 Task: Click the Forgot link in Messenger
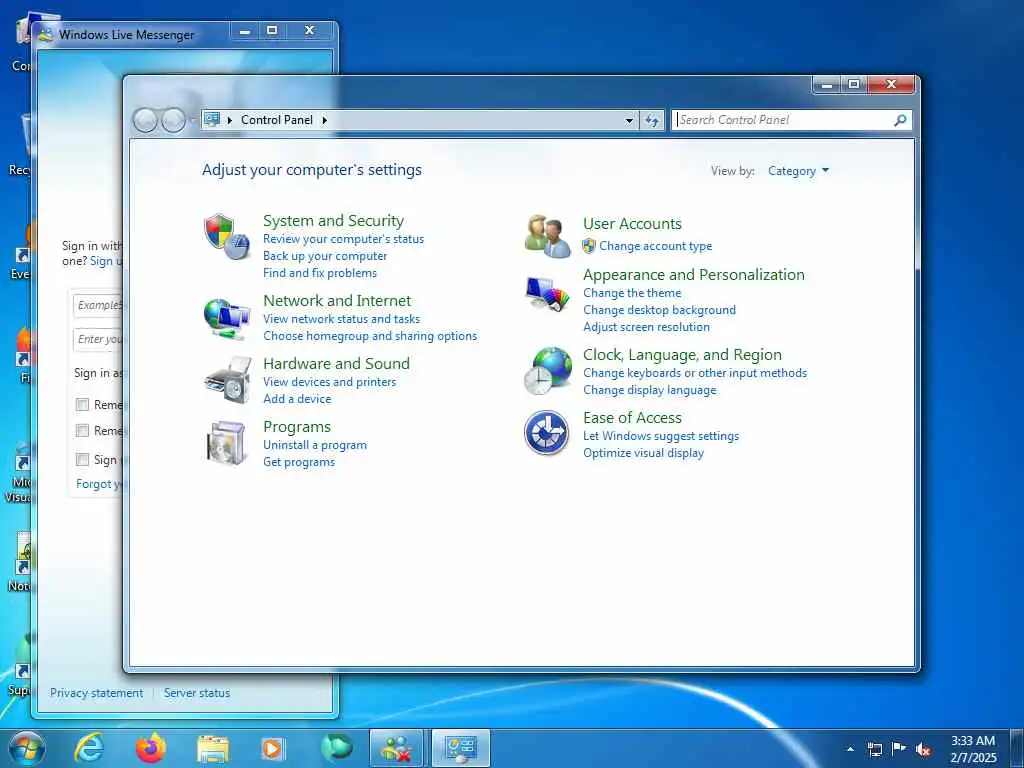[100, 485]
